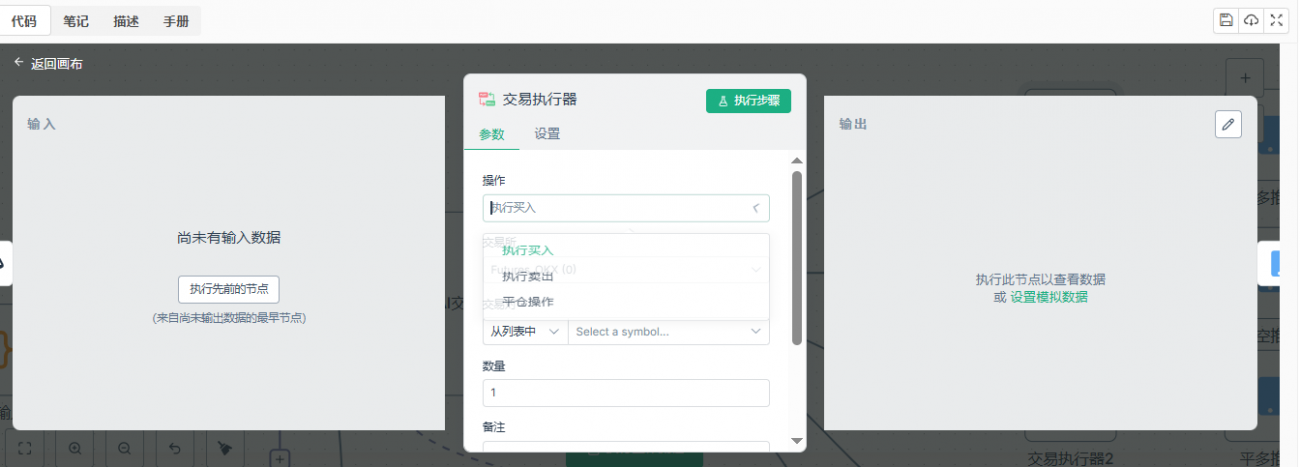
Task: Open the 从列表中 mode selector
Action: 524,332
